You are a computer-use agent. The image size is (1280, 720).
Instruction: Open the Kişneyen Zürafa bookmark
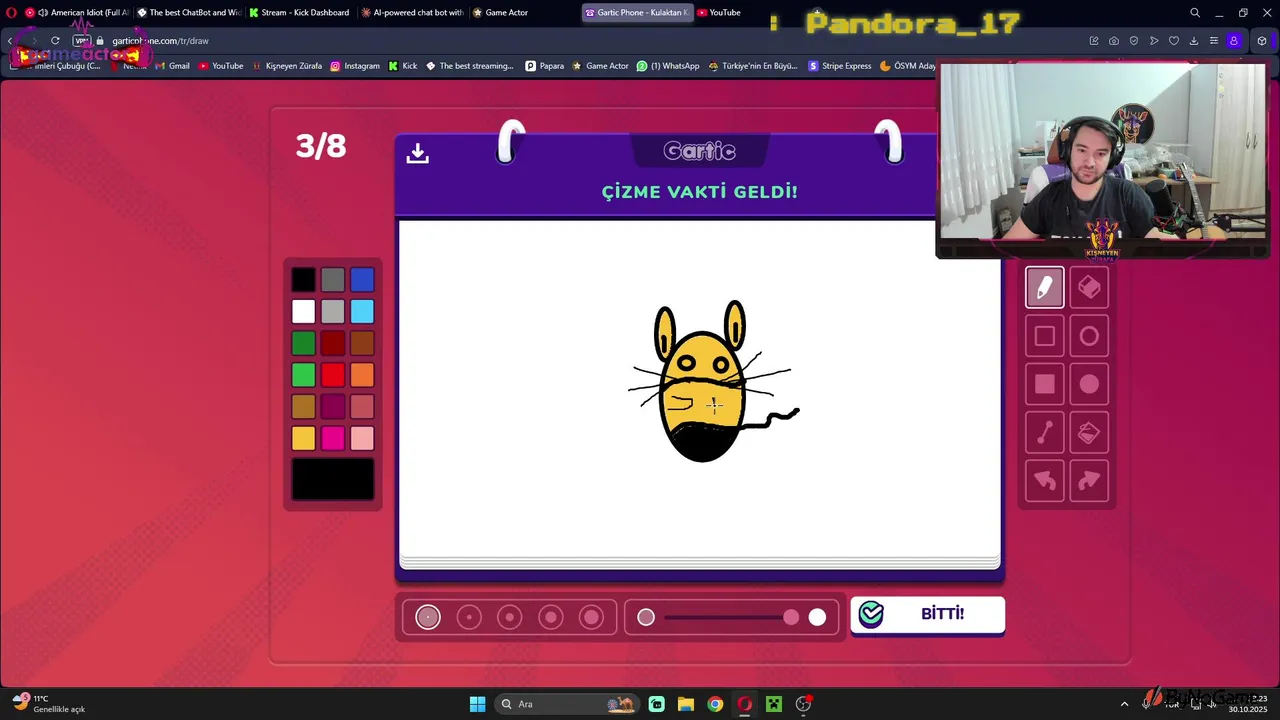pyautogui.click(x=287, y=66)
